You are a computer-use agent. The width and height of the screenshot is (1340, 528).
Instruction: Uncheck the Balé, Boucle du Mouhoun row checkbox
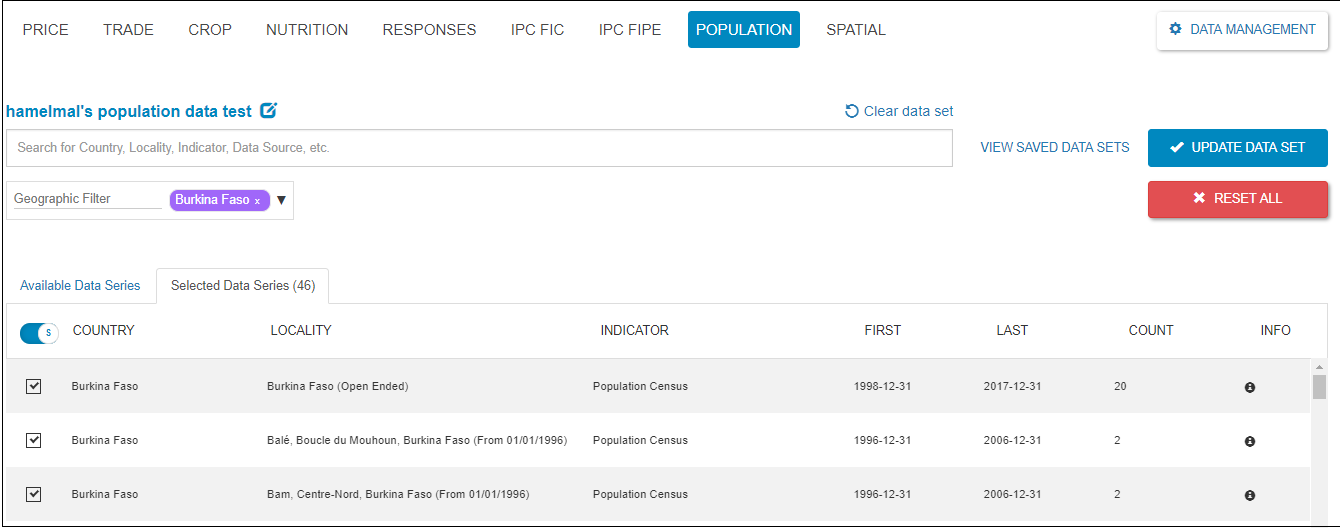tap(34, 440)
